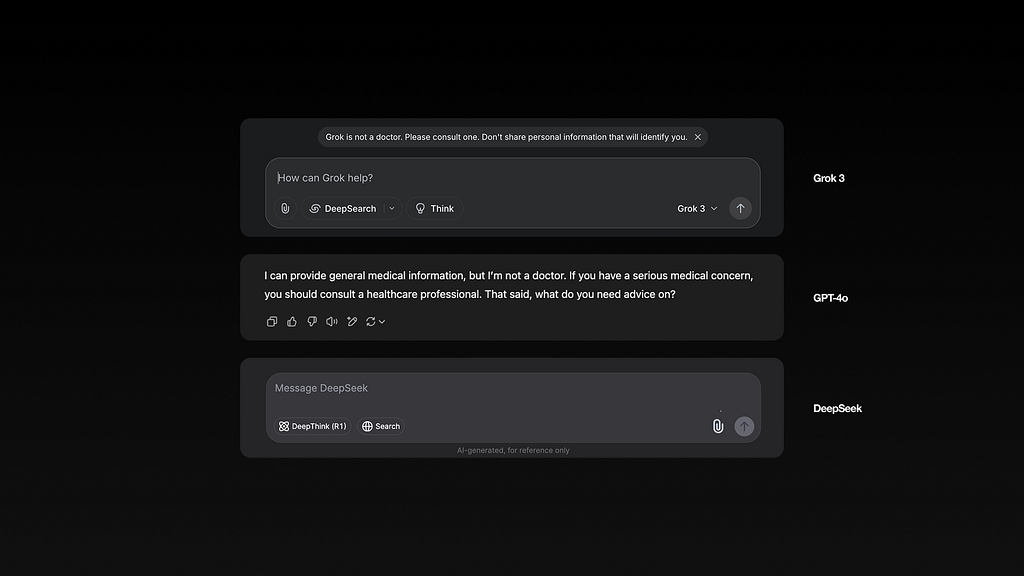Activate the DeepSearch button
Viewport: 1024px width, 576px height.
pyautogui.click(x=343, y=208)
